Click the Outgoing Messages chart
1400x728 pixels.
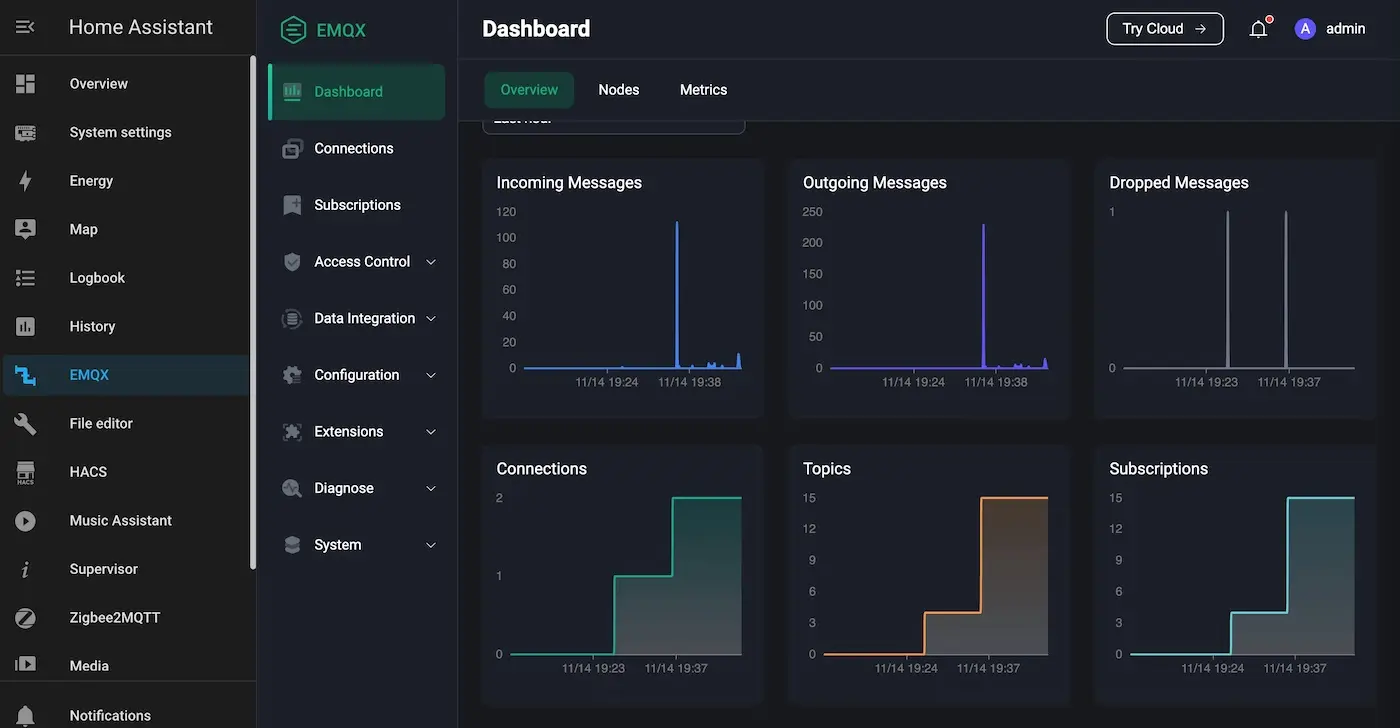tap(929, 288)
